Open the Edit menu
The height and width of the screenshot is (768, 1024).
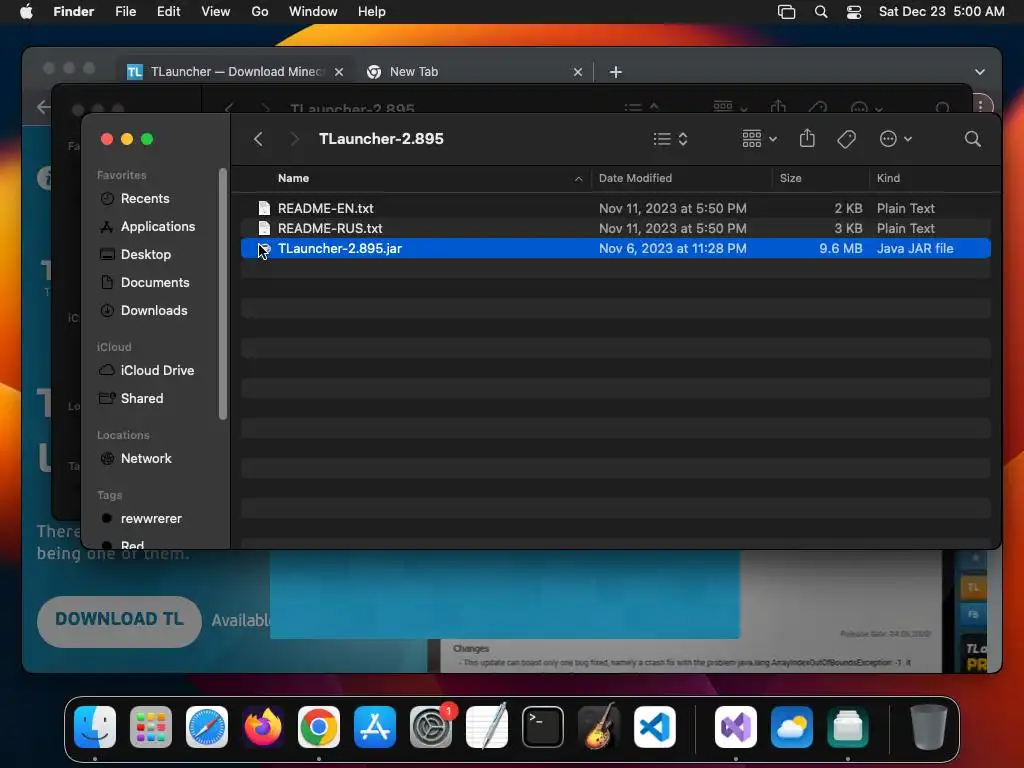168,12
